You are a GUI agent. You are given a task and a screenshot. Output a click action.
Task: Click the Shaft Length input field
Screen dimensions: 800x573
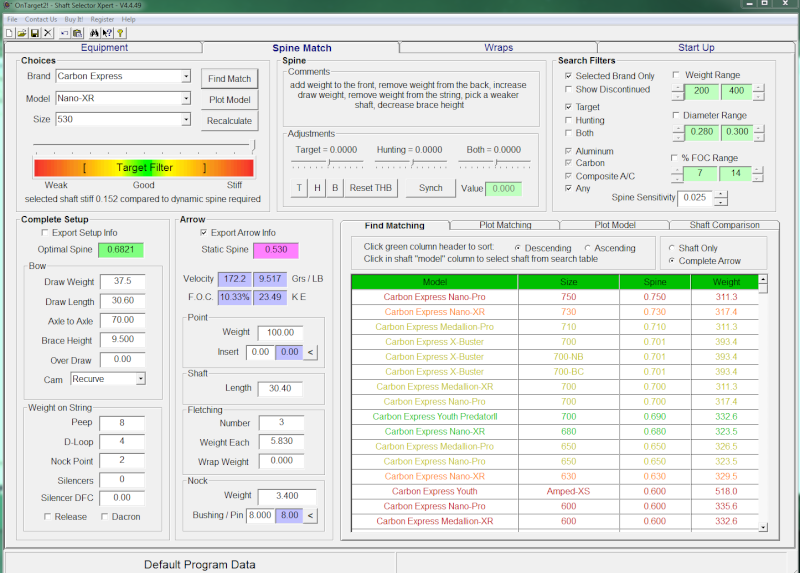[280, 389]
